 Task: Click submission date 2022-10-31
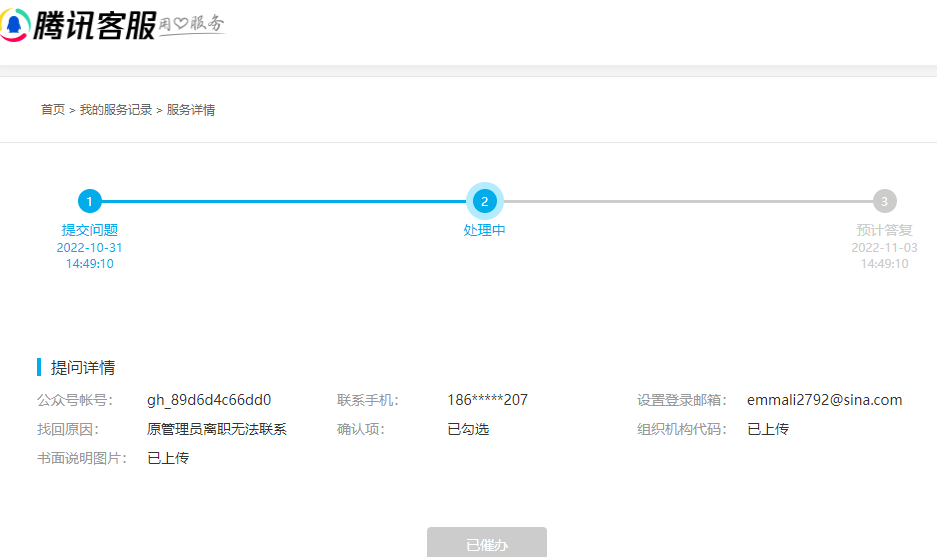coord(90,247)
